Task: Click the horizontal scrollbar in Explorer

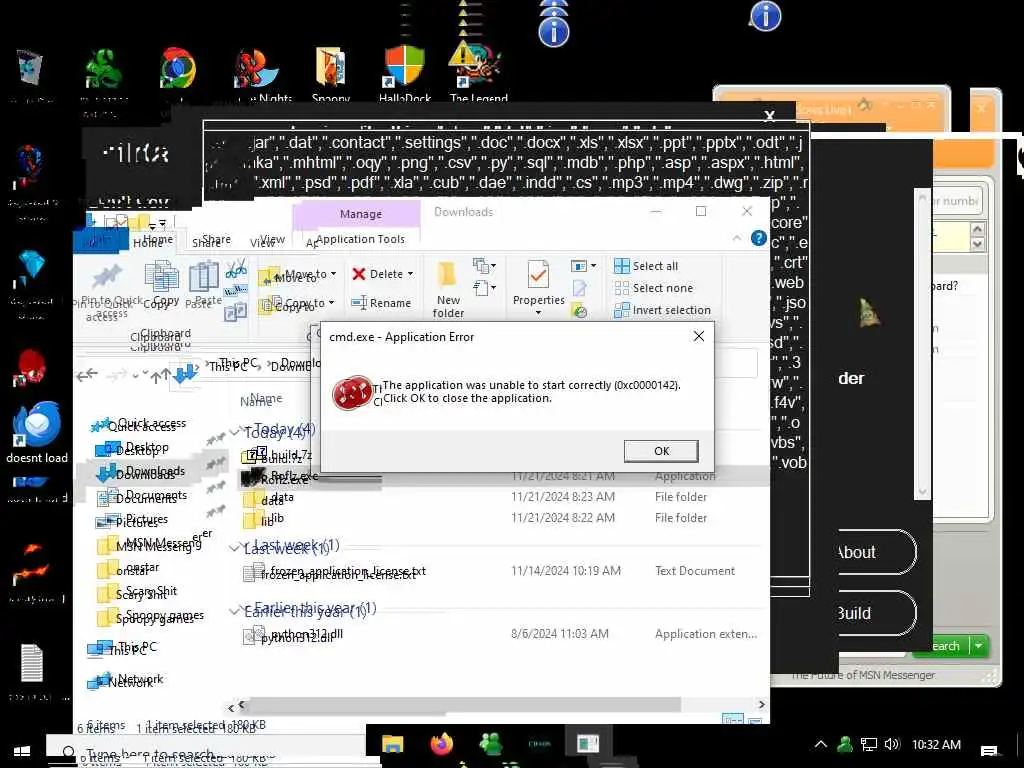Action: pyautogui.click(x=464, y=705)
